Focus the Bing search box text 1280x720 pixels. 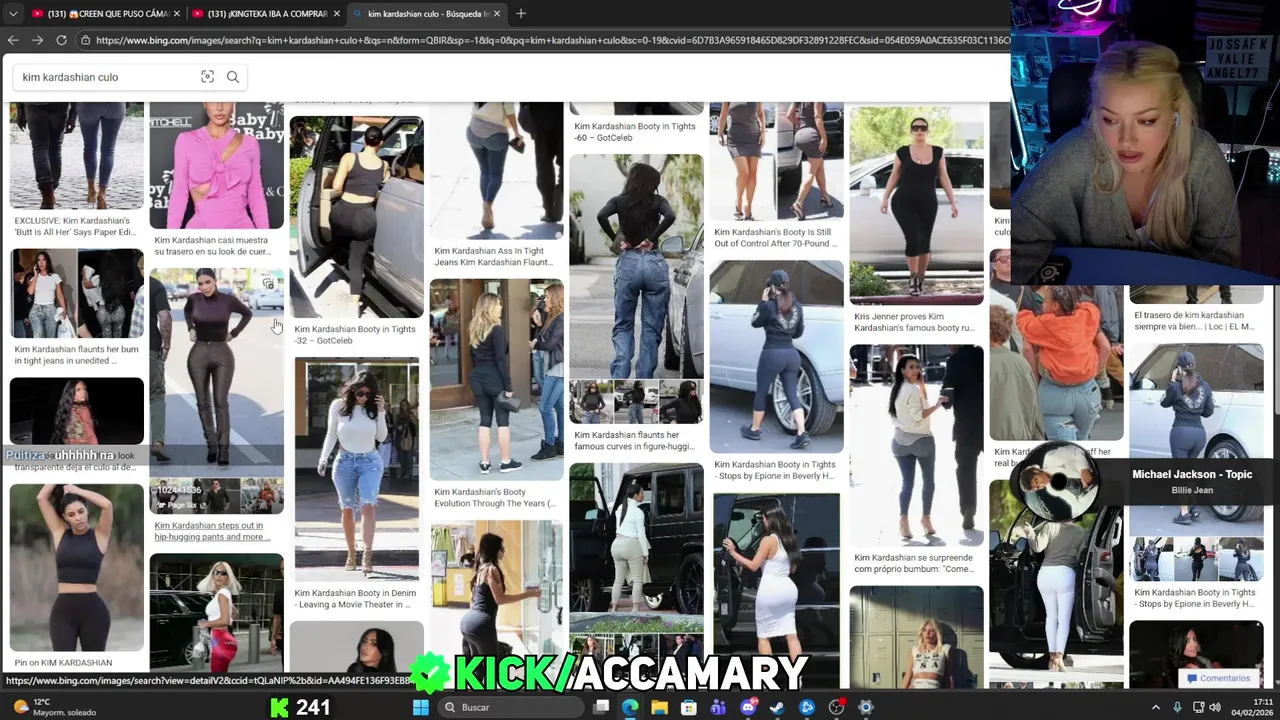105,77
